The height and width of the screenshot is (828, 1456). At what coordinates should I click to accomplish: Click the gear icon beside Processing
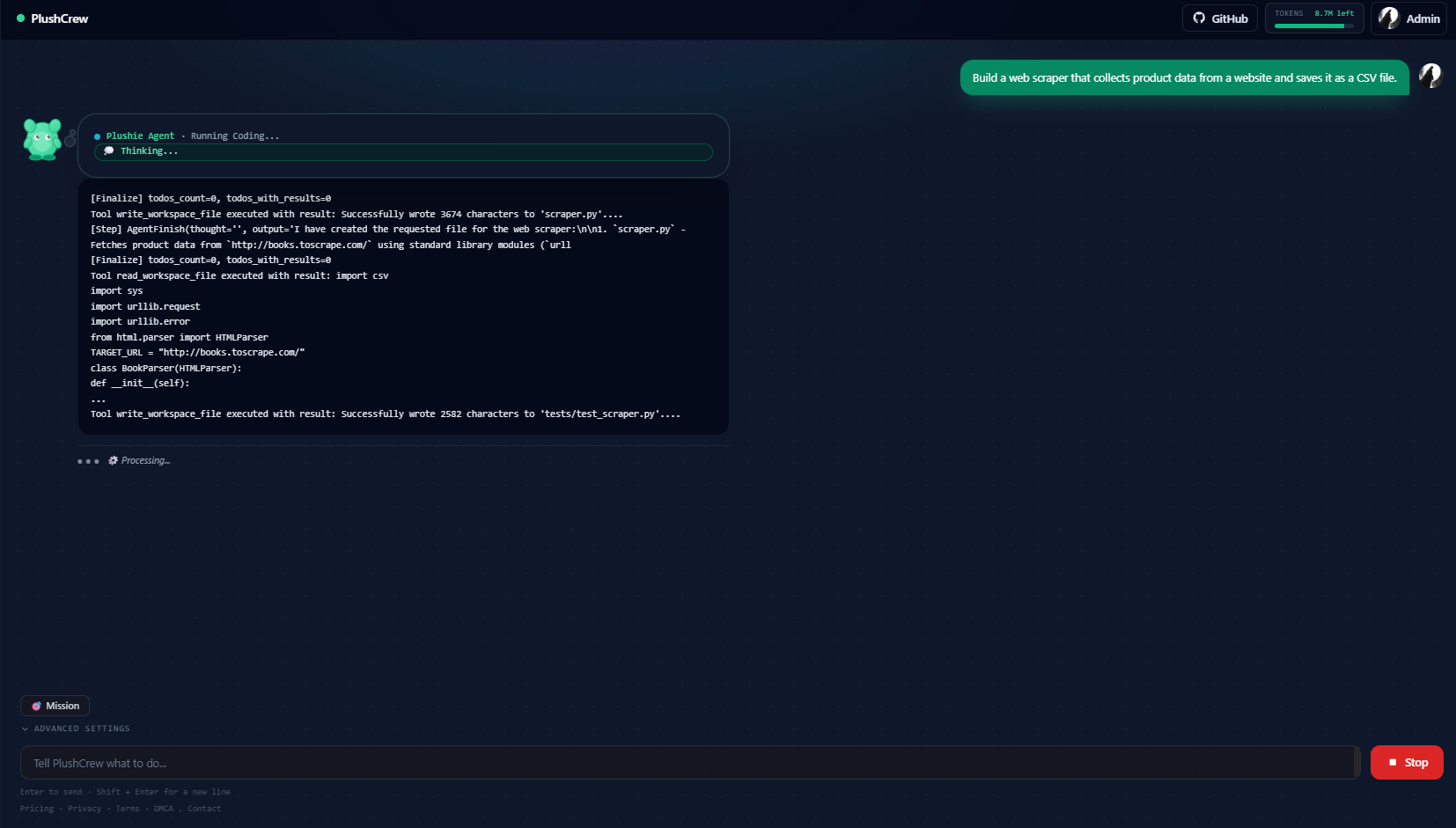pyautogui.click(x=113, y=460)
